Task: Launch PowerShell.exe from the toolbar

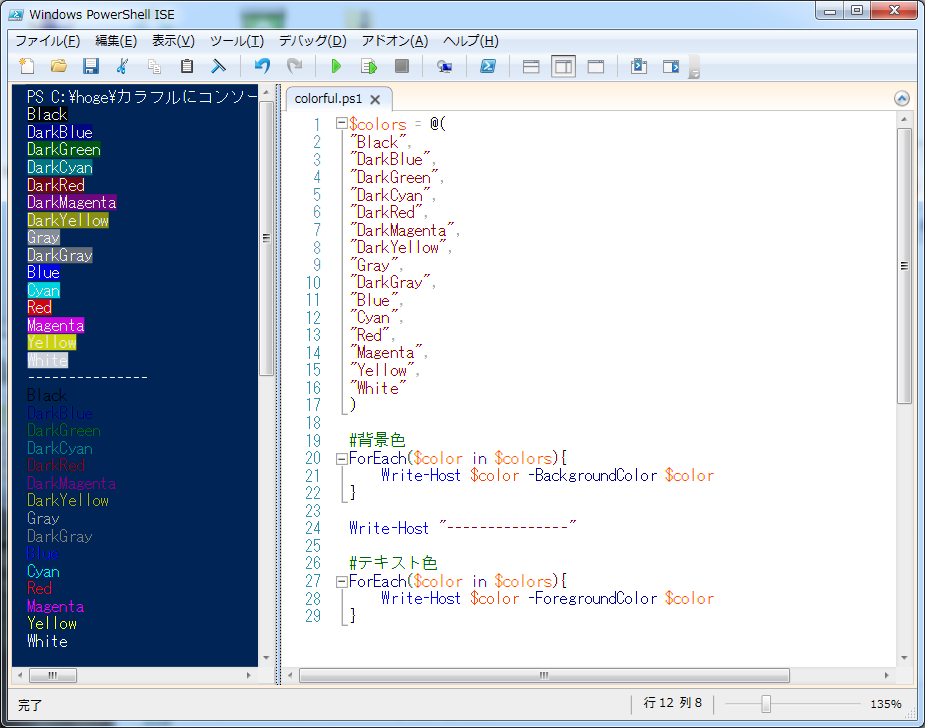Action: (x=488, y=66)
